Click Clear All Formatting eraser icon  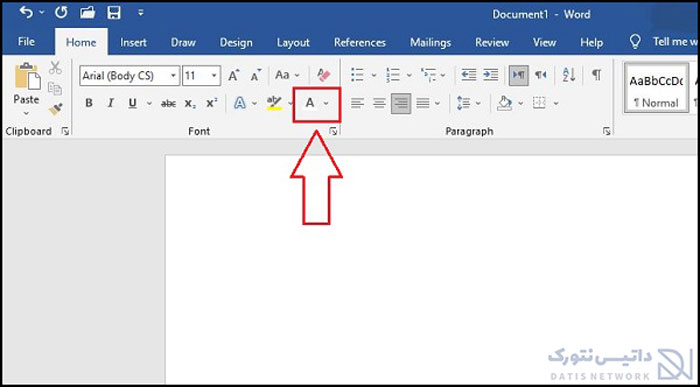click(x=323, y=75)
